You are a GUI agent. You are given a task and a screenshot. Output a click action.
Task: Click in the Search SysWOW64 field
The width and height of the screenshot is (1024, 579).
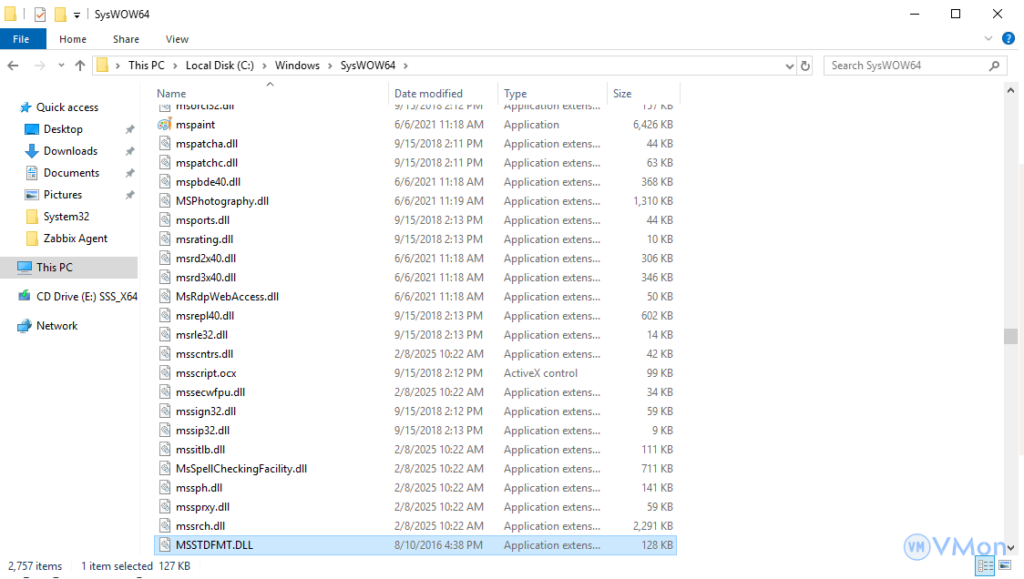click(x=905, y=66)
